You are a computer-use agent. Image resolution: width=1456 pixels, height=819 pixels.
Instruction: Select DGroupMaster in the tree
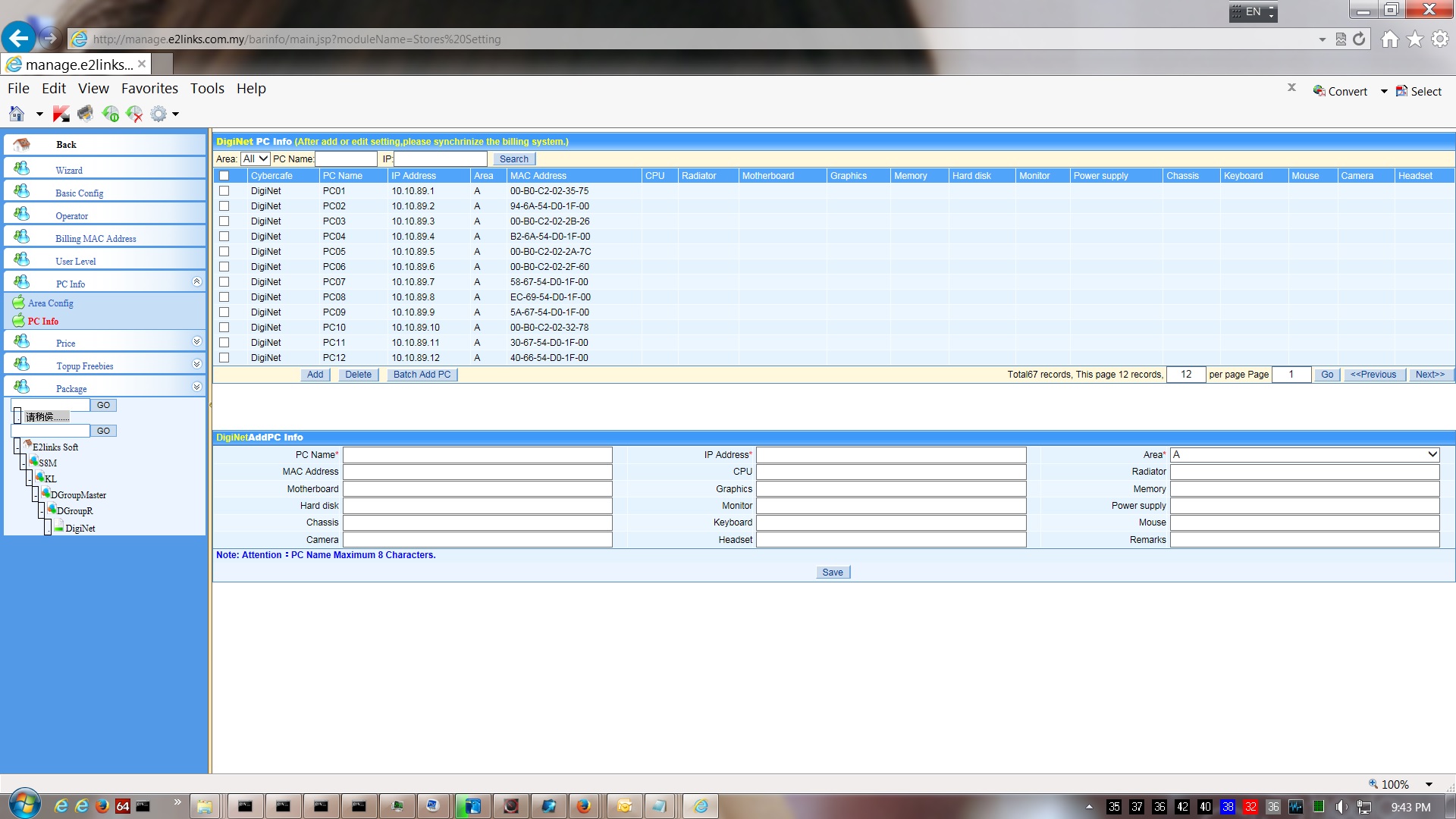click(78, 495)
